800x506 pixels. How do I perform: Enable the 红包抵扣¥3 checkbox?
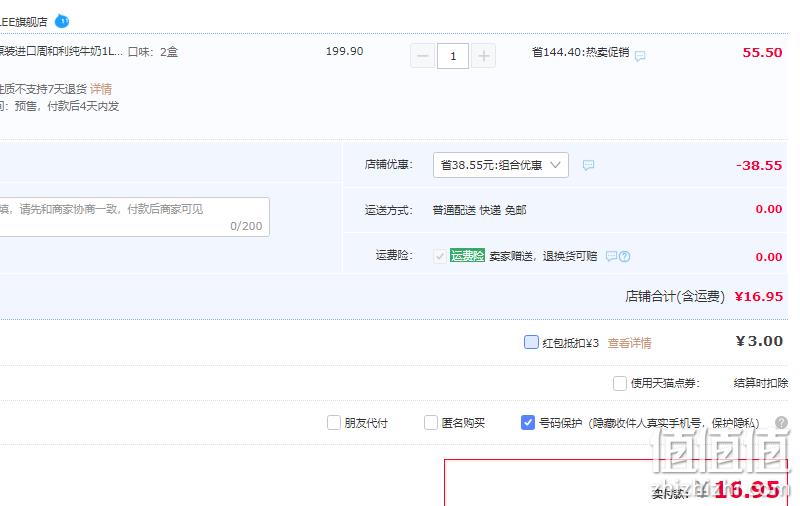click(531, 342)
